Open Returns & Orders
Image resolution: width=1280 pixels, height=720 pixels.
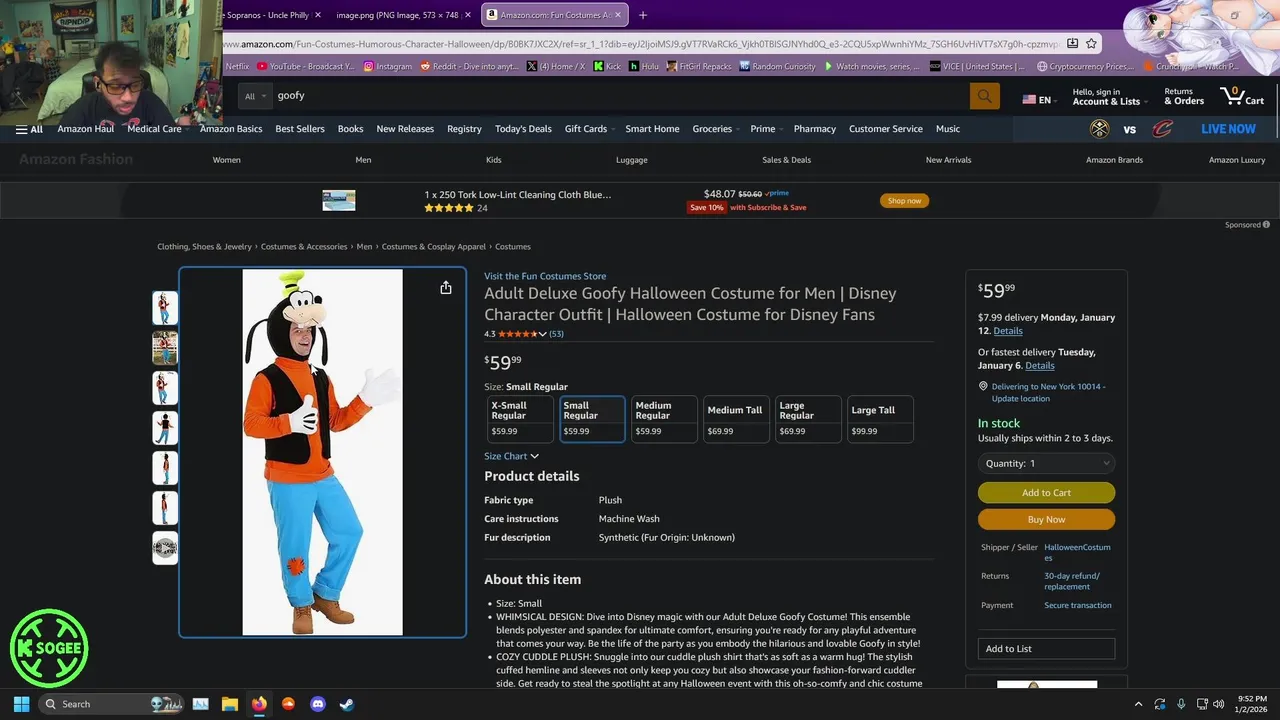1184,96
